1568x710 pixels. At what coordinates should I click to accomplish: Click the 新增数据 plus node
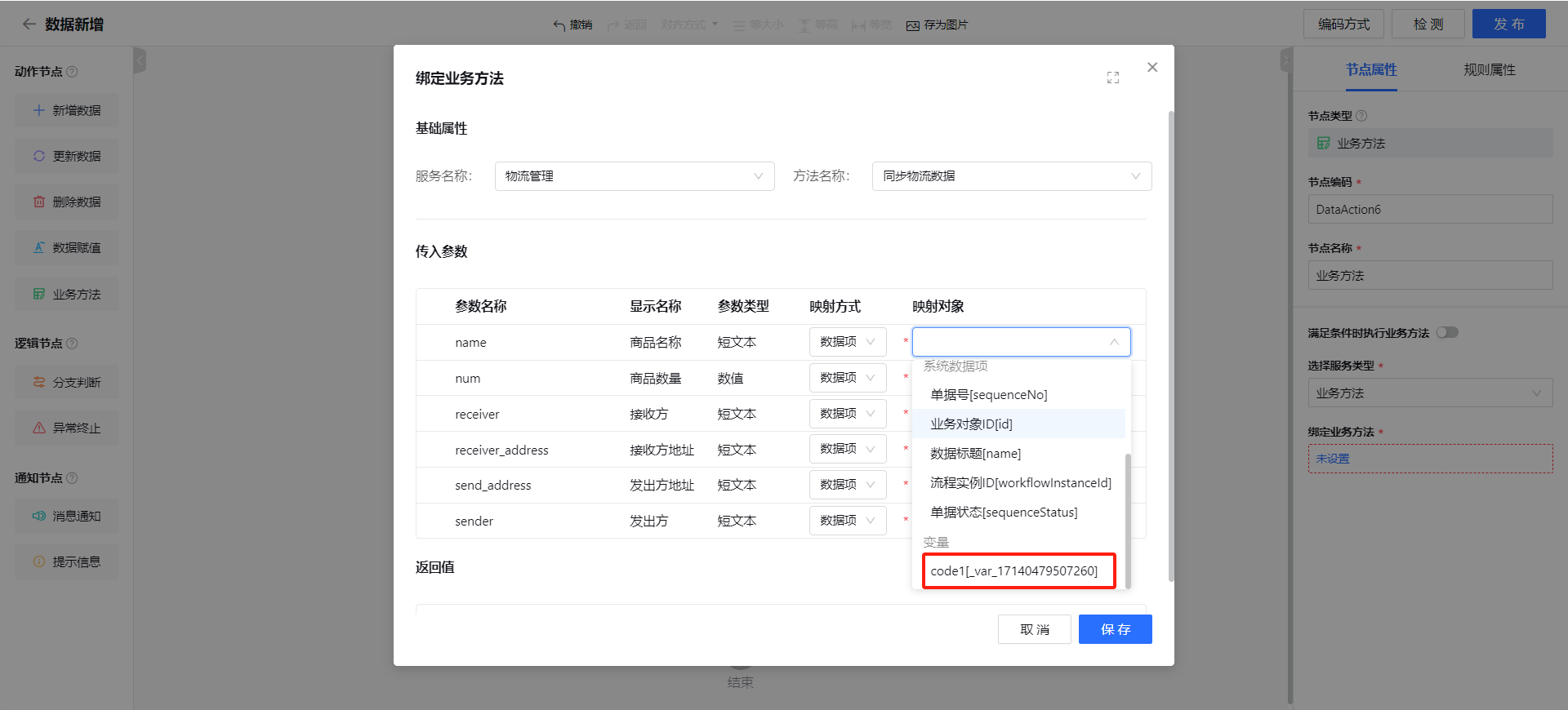66,110
